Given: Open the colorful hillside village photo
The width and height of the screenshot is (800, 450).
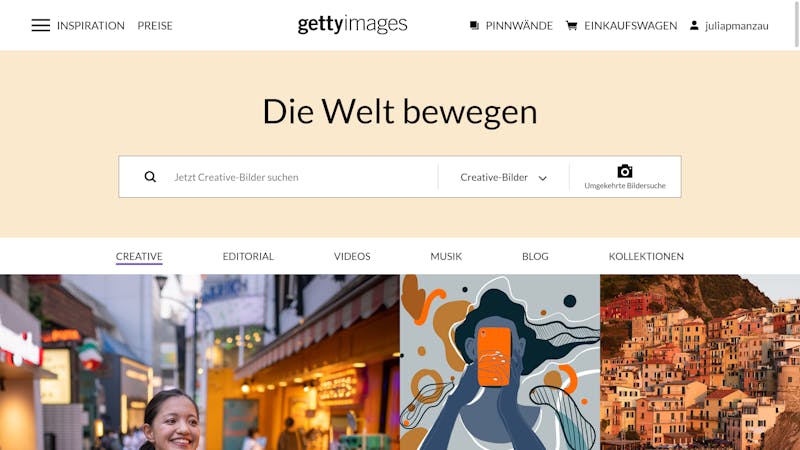Looking at the screenshot, I should [700, 362].
